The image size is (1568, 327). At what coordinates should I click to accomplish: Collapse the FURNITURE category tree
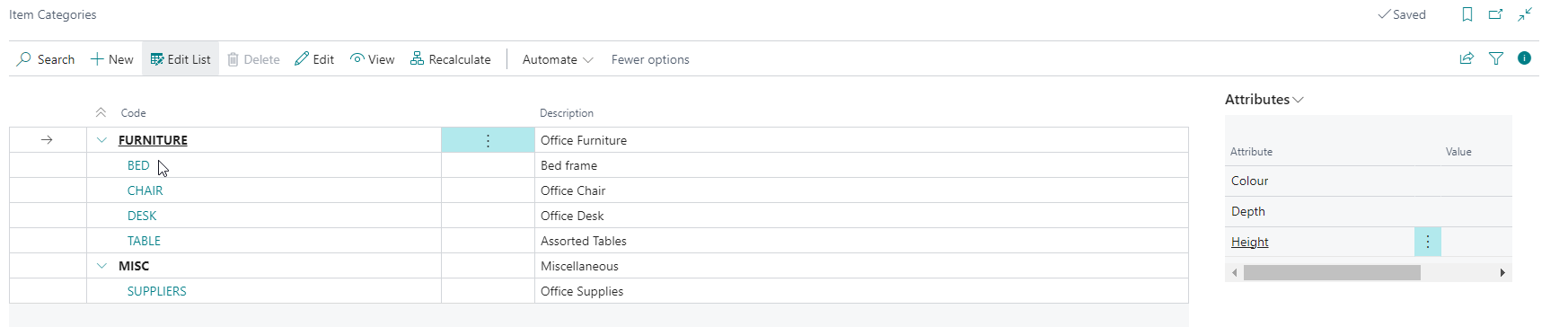101,140
